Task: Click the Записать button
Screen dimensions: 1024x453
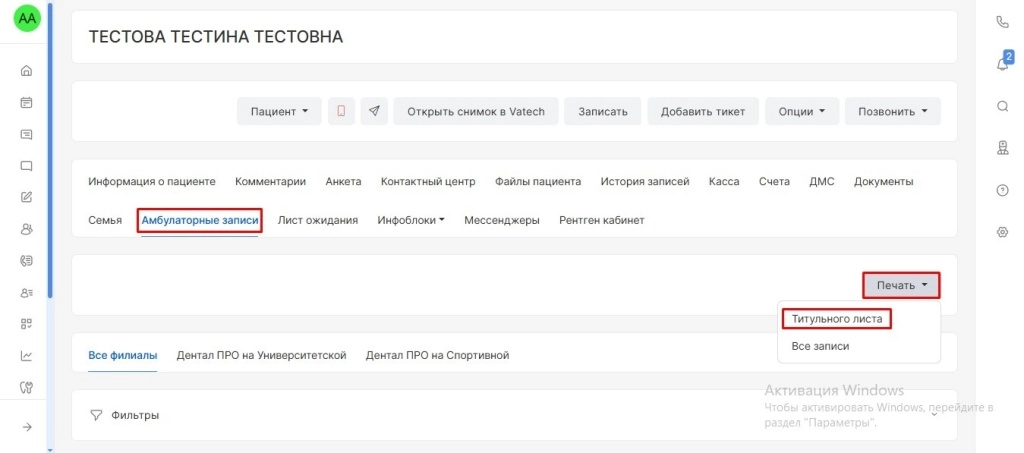Action: coord(602,111)
